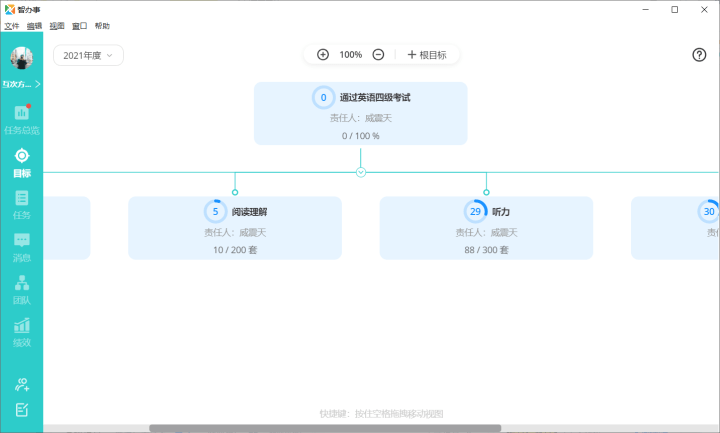Image resolution: width=720 pixels, height=433 pixels.
Task: Click the invite member icon in sidebar
Action: (22, 384)
